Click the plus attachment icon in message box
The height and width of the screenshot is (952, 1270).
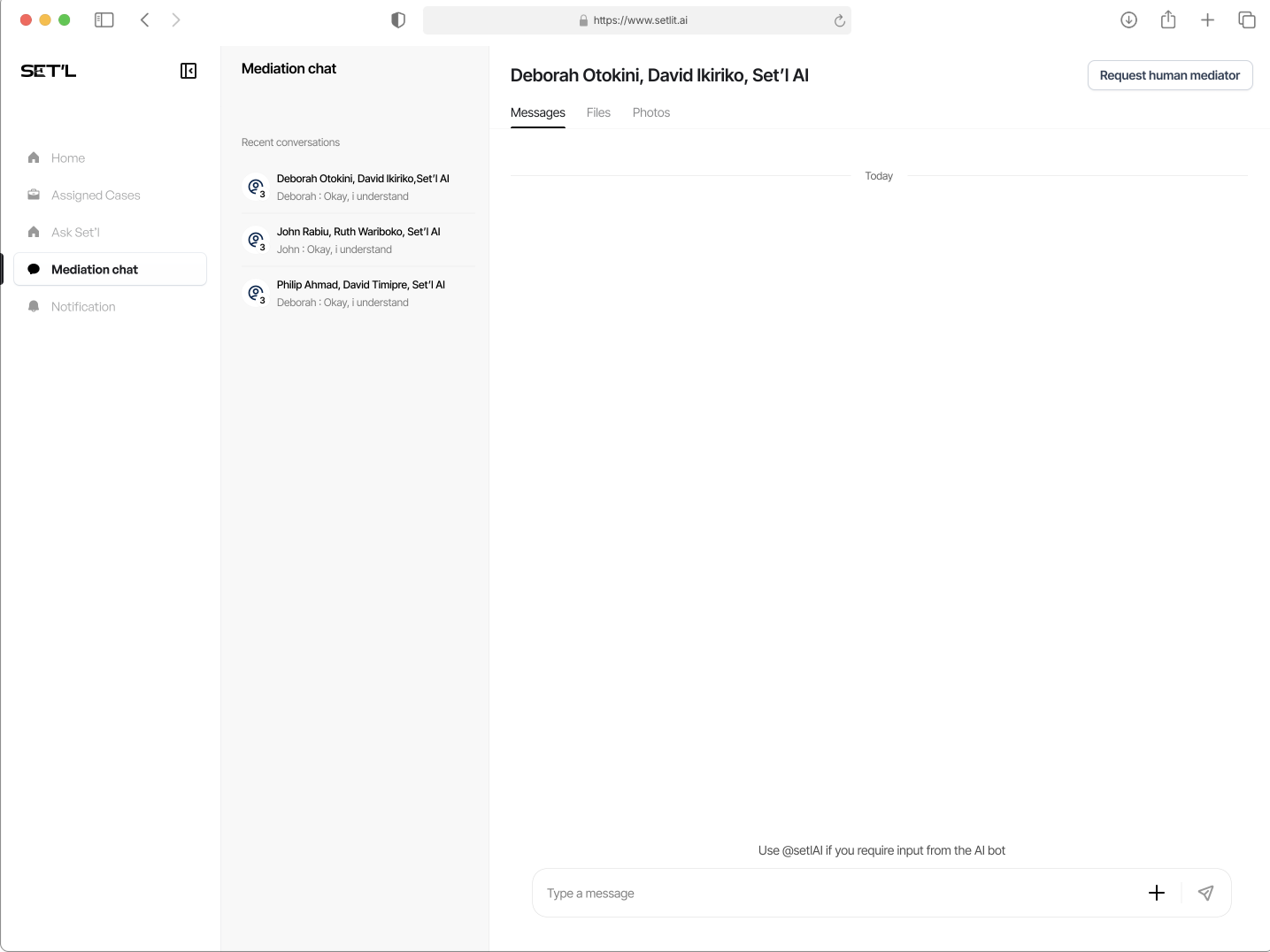1156,893
